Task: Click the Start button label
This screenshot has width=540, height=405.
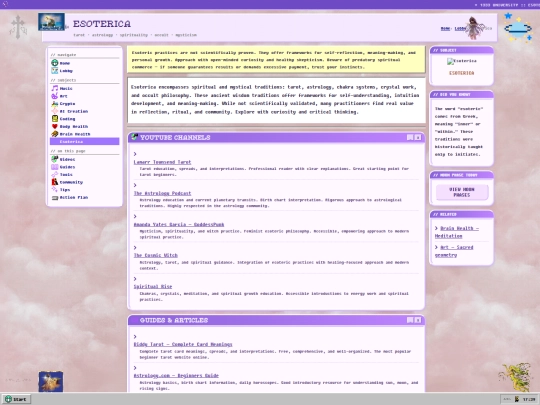Action: click(20, 399)
